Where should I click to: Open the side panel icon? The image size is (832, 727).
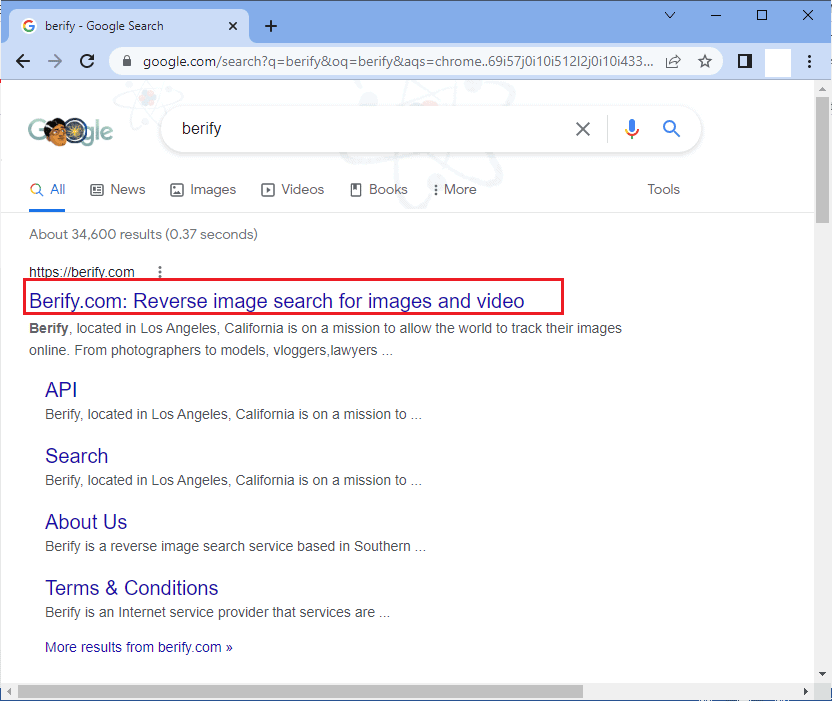click(744, 61)
